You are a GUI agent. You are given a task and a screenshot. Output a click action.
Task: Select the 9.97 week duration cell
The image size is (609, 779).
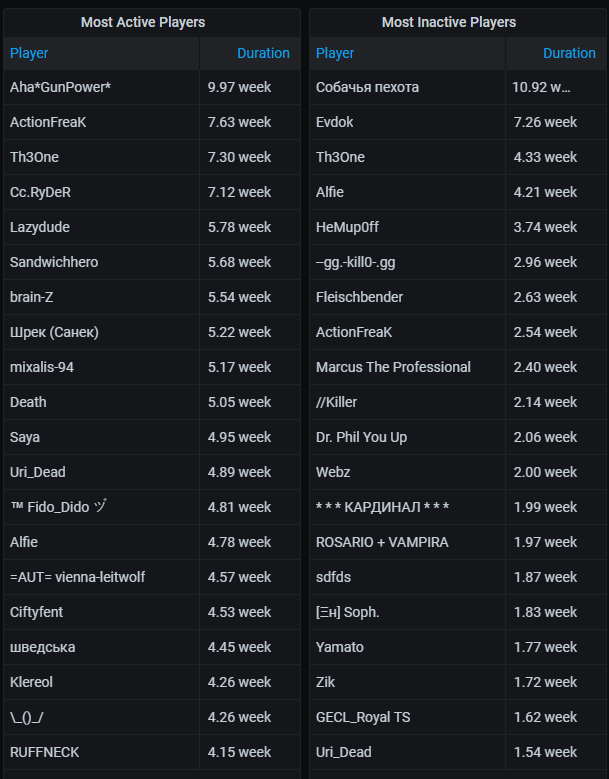(x=239, y=87)
